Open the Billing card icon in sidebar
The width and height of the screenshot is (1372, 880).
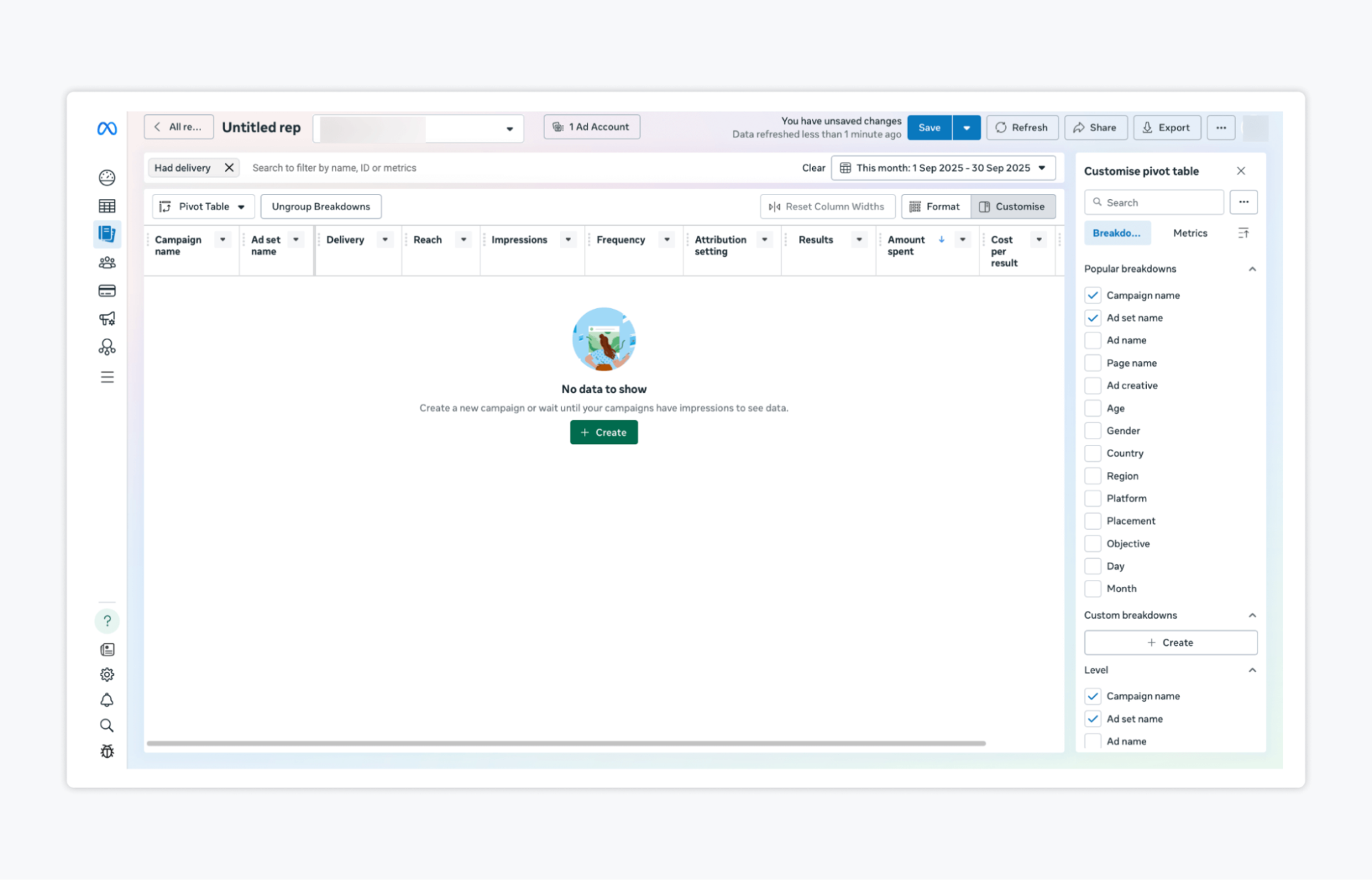tap(107, 291)
